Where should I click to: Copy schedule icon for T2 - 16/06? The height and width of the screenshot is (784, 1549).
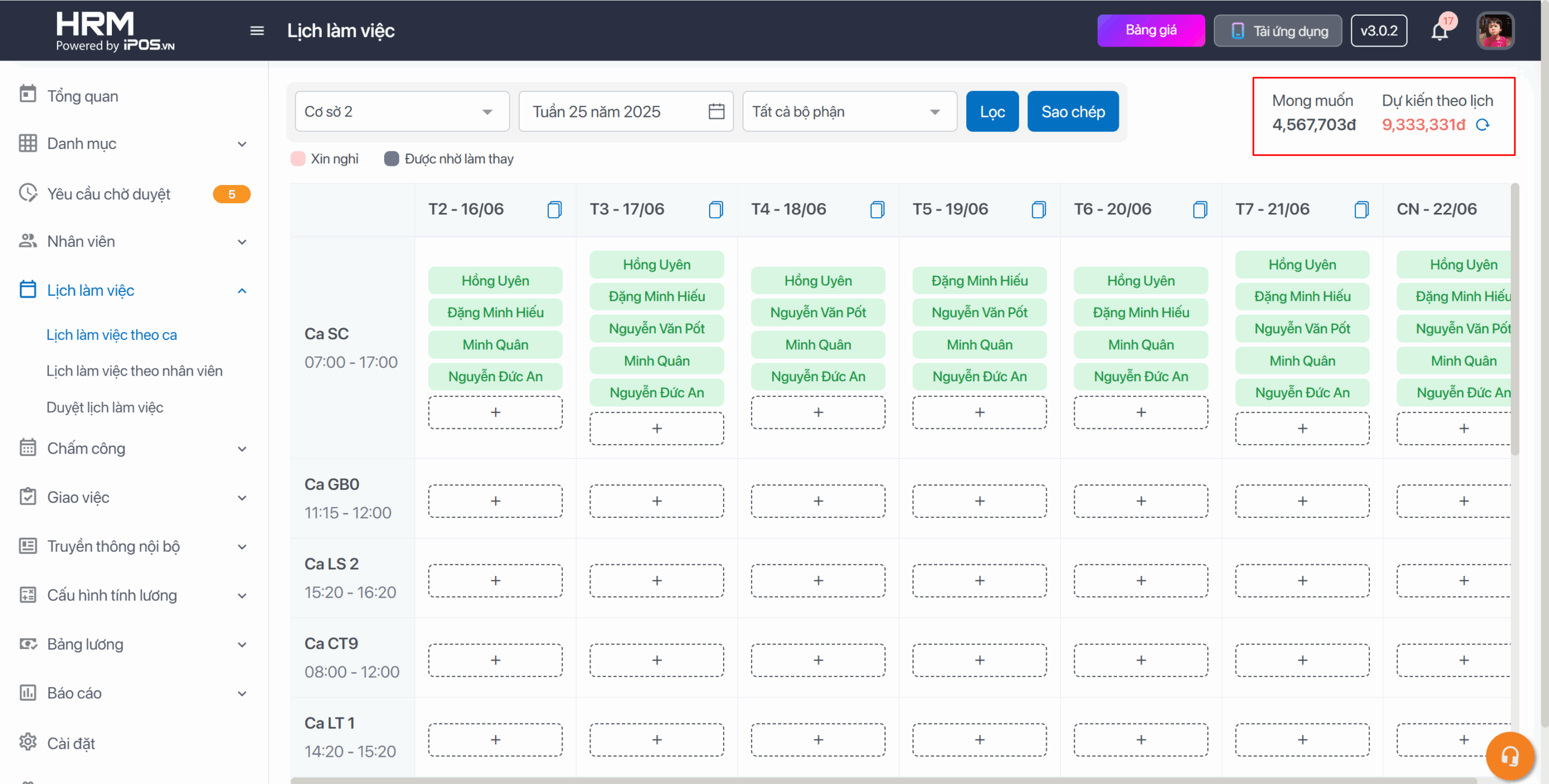554,210
